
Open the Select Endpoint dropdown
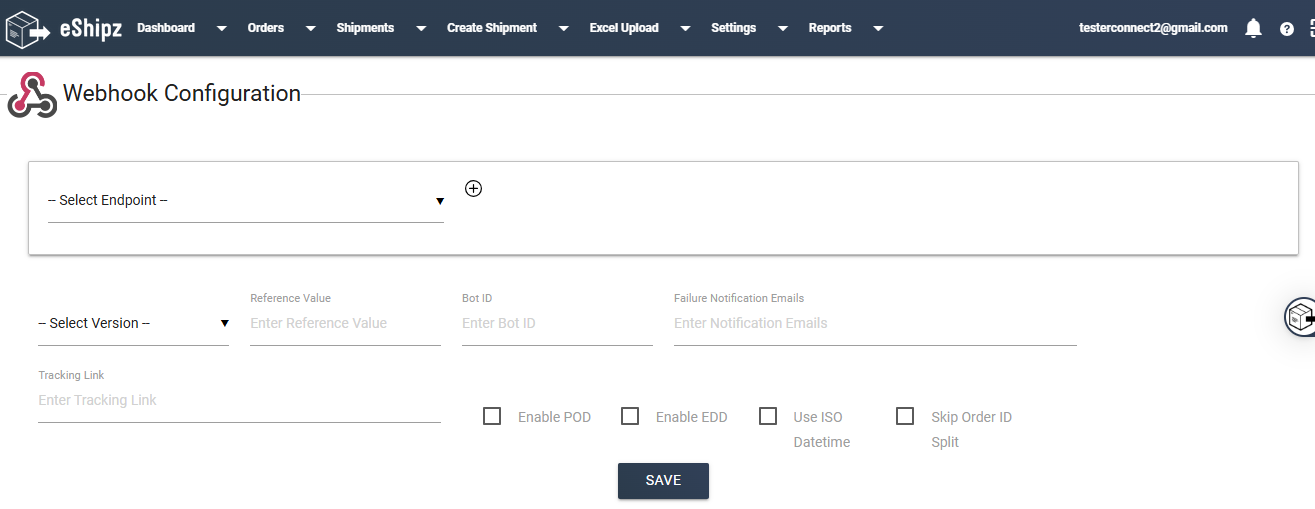pos(246,200)
